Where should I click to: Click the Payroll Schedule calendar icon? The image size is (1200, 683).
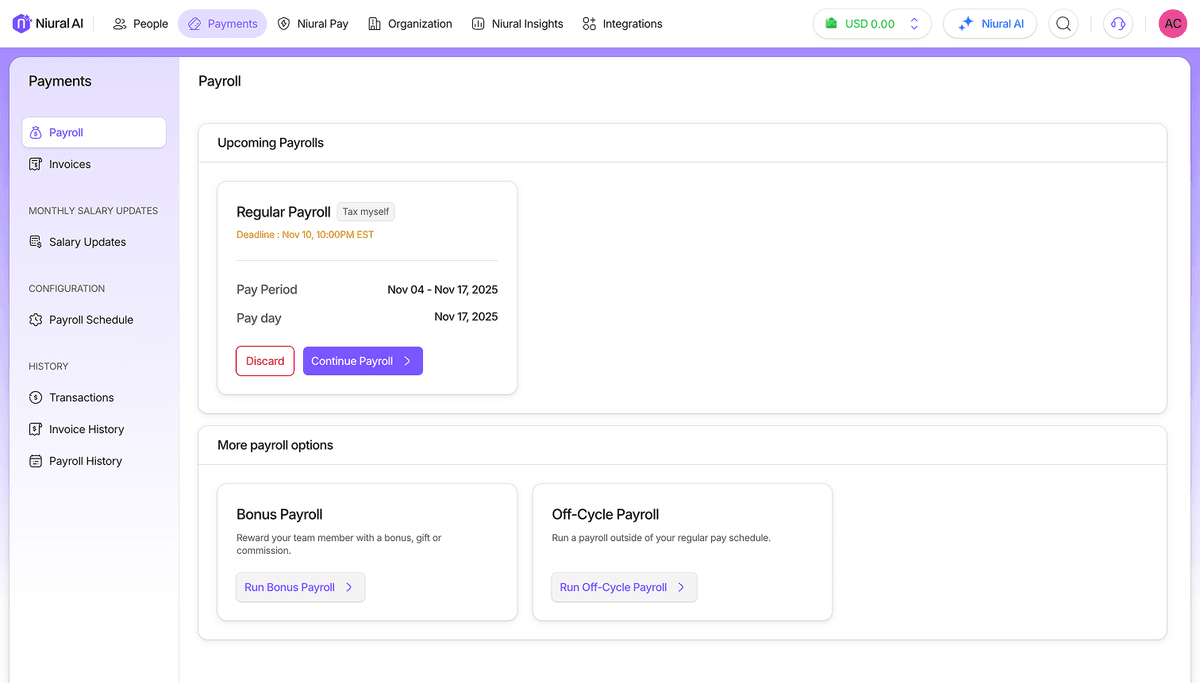(34, 319)
